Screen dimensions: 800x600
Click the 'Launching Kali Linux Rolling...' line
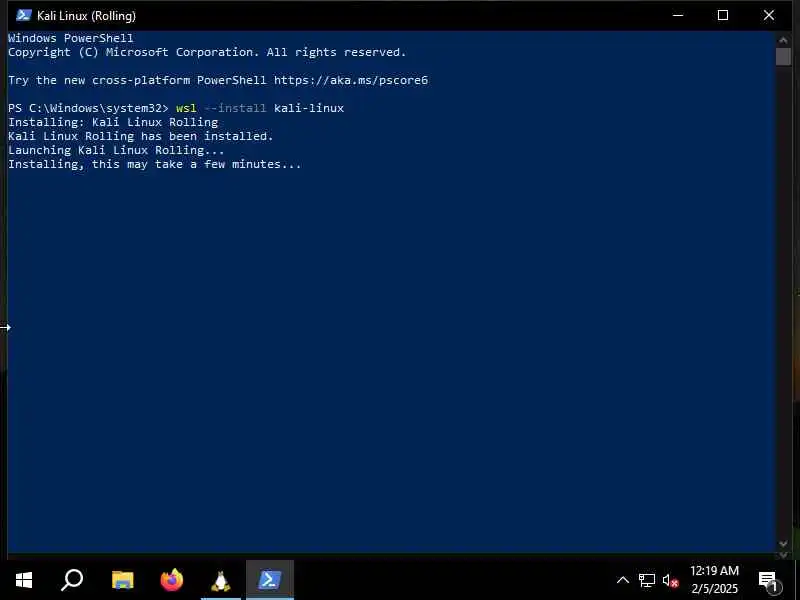click(x=116, y=150)
